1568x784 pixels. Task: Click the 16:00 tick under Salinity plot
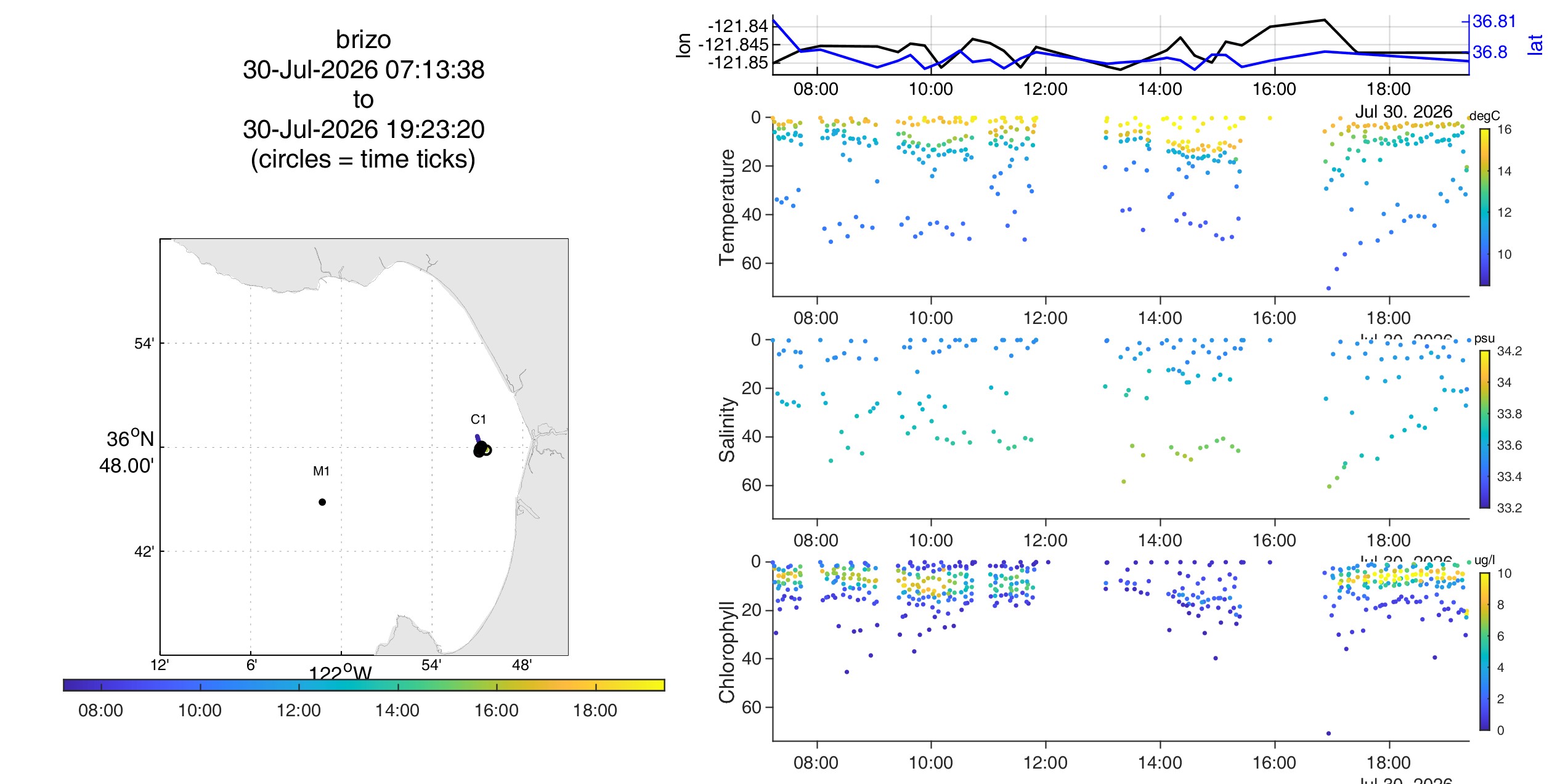pyautogui.click(x=1274, y=540)
